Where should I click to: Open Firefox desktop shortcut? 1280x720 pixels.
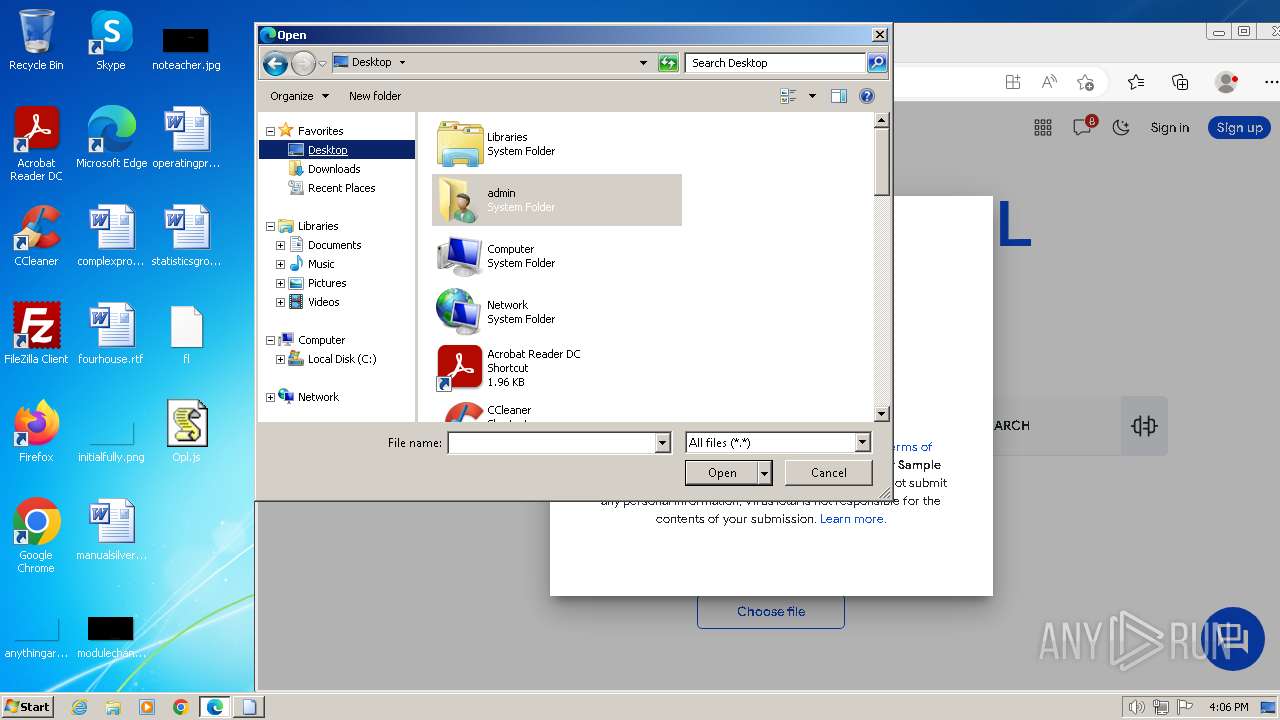[x=36, y=432]
